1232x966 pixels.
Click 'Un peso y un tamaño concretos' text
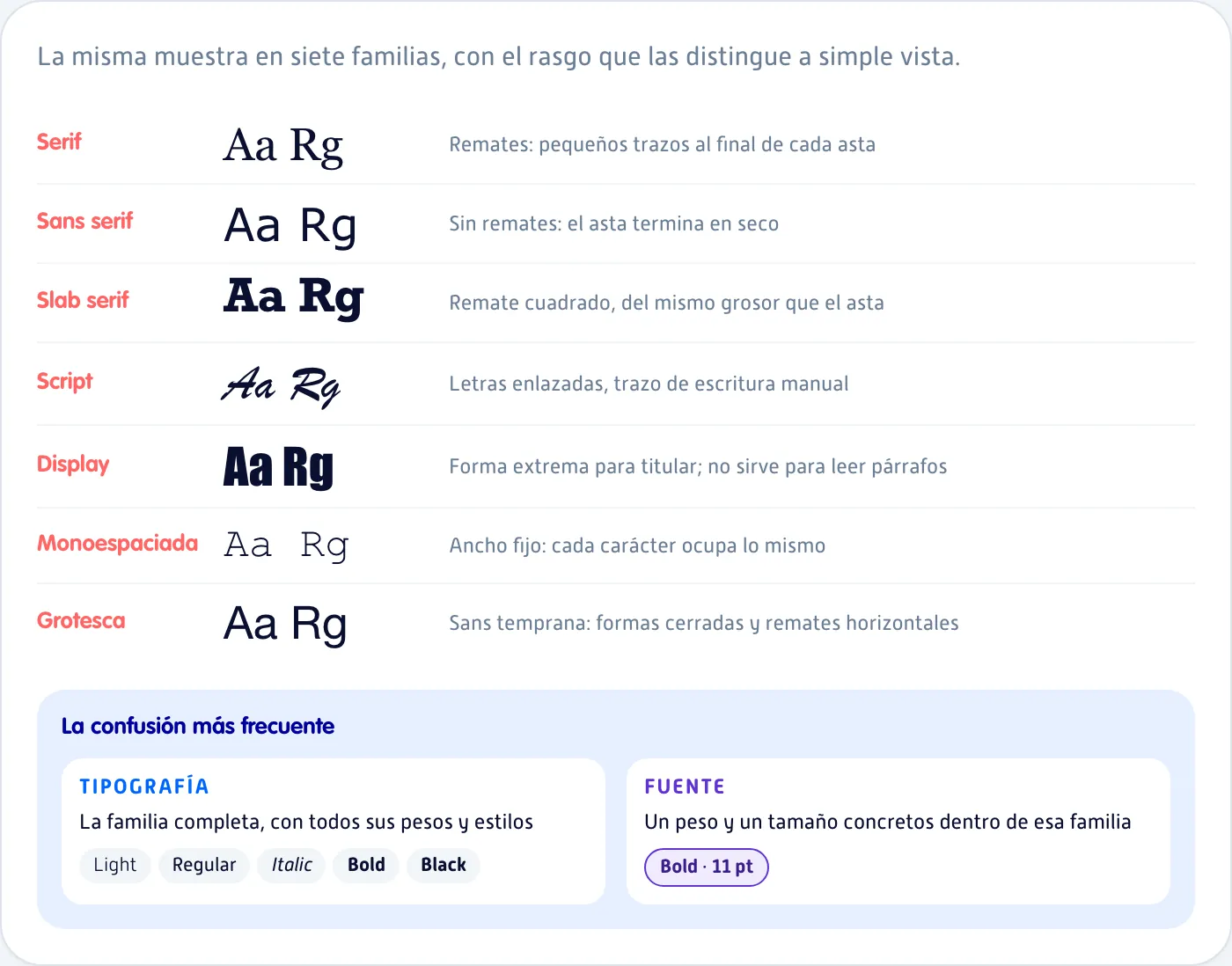pos(888,822)
